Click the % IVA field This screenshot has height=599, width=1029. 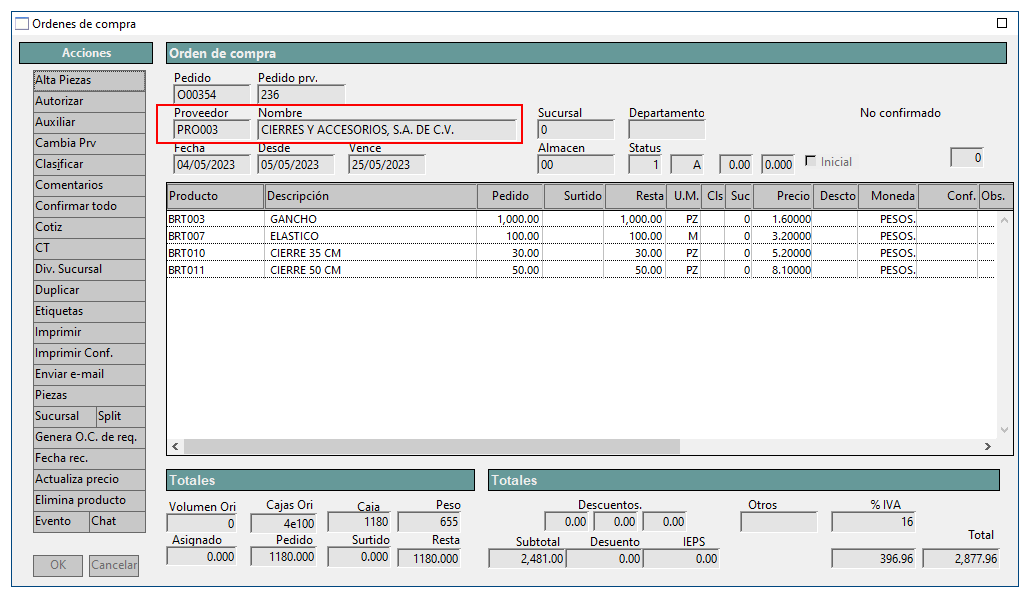click(x=873, y=522)
